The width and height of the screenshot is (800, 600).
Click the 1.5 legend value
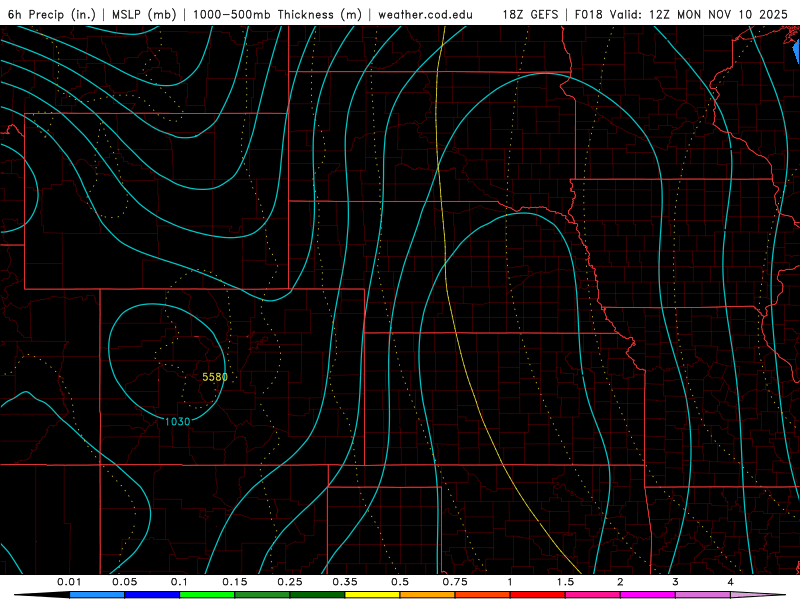point(565,582)
